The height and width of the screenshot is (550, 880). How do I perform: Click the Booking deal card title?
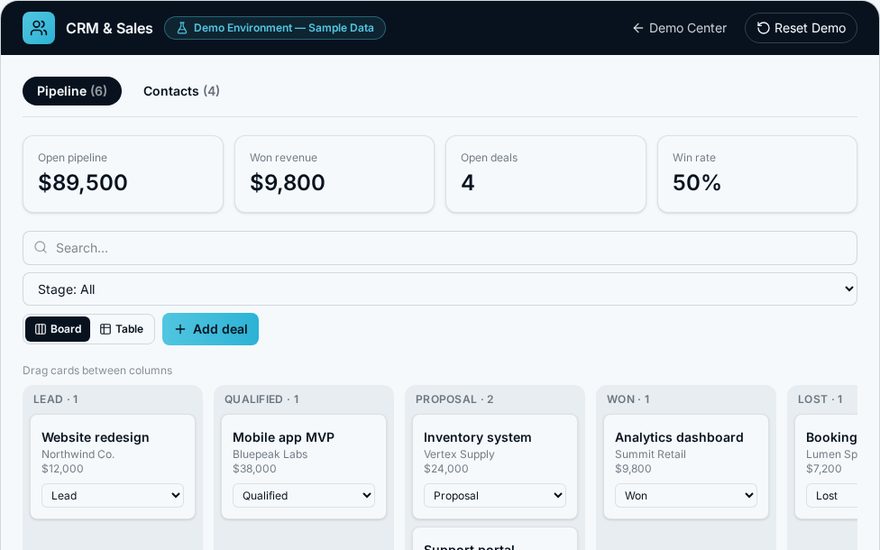831,437
